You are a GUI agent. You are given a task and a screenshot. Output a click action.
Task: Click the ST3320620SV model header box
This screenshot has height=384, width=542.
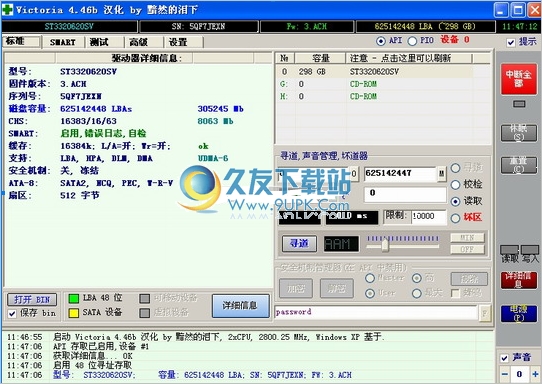click(x=69, y=27)
